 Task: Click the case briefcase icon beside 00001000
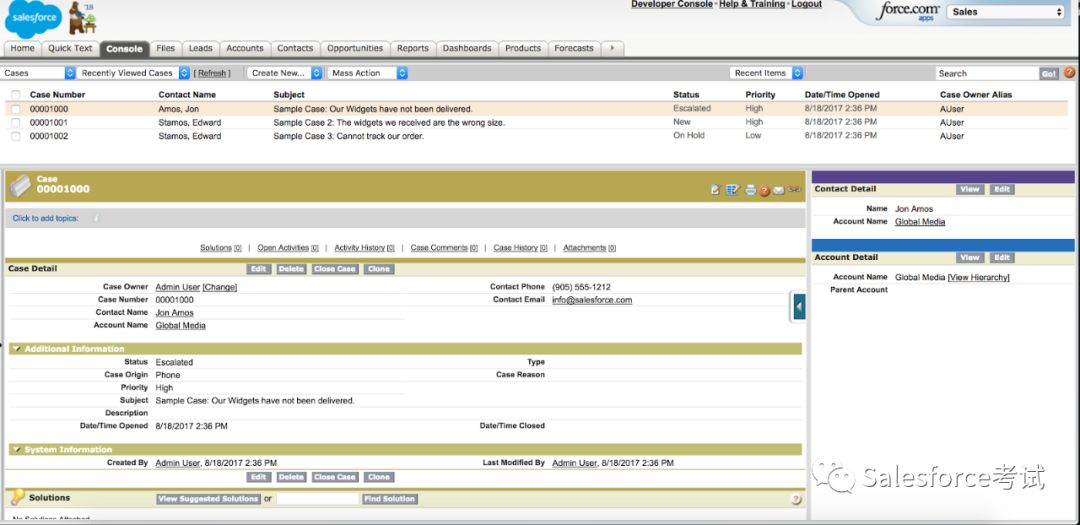point(21,185)
